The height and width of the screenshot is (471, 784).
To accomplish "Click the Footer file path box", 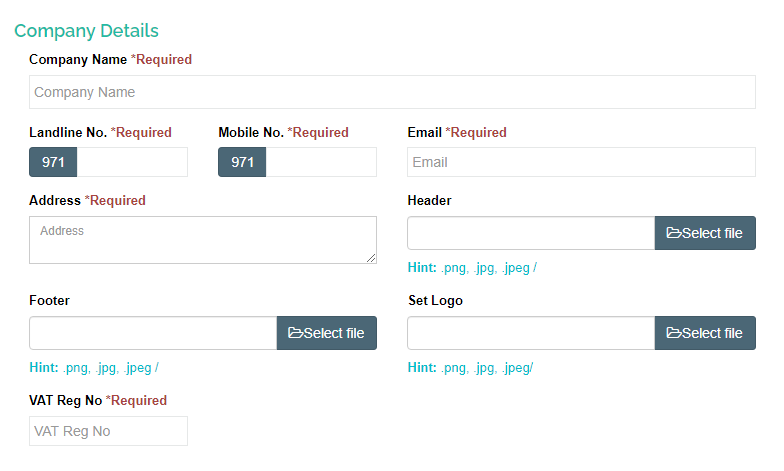I will [152, 333].
